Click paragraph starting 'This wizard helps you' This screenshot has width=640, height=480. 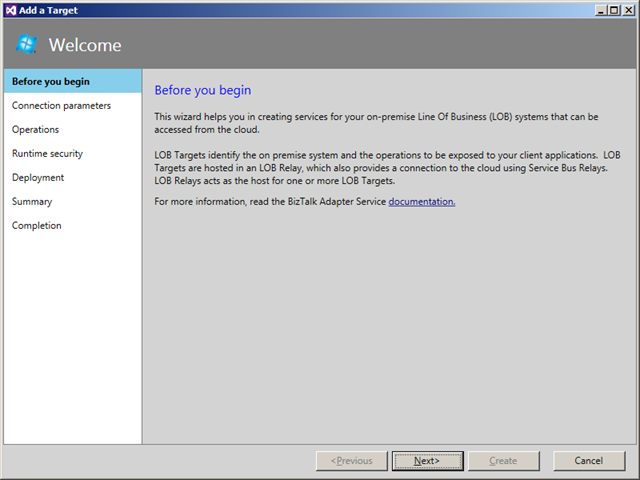(376, 123)
